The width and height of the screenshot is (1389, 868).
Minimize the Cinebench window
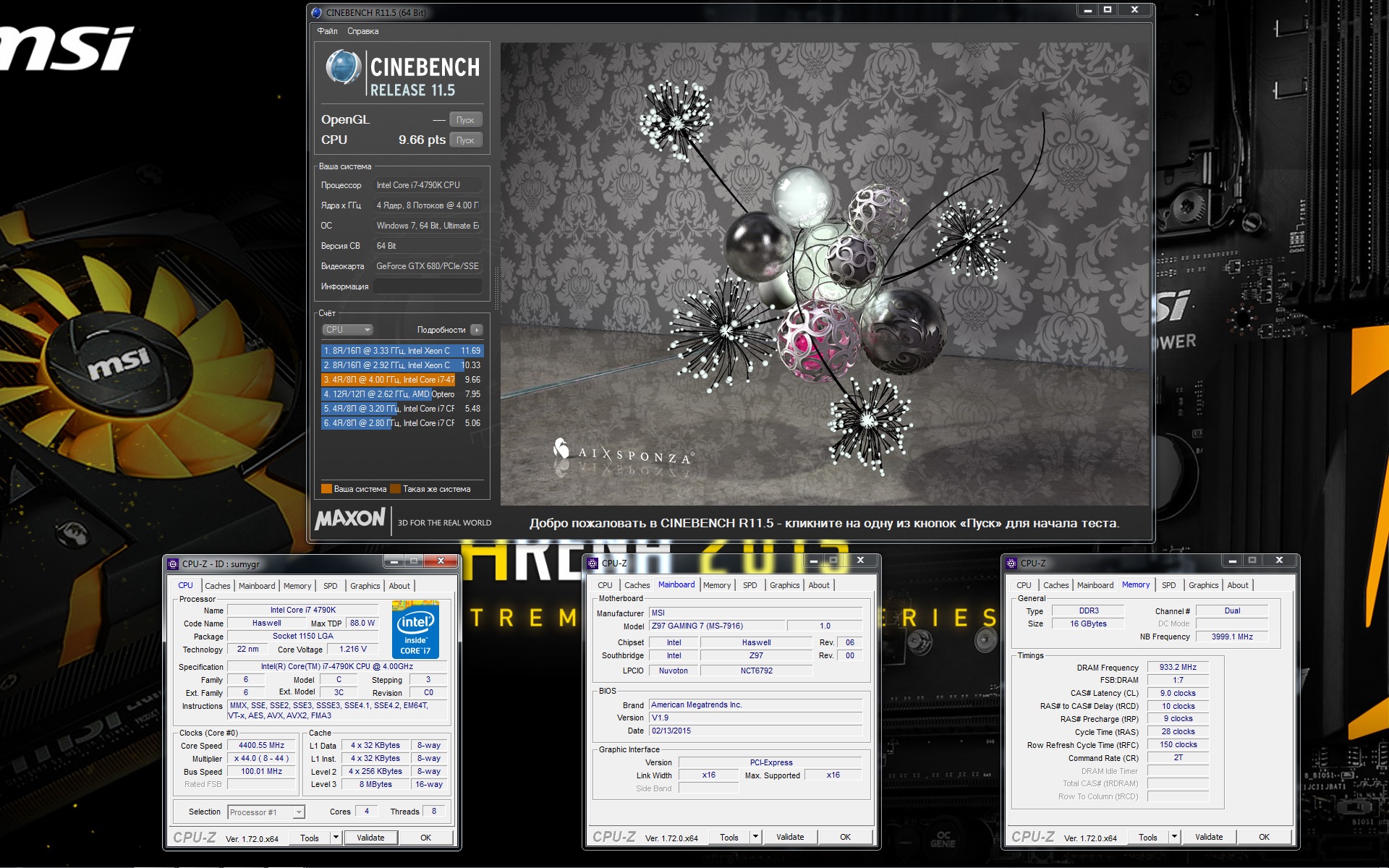tap(1087, 10)
